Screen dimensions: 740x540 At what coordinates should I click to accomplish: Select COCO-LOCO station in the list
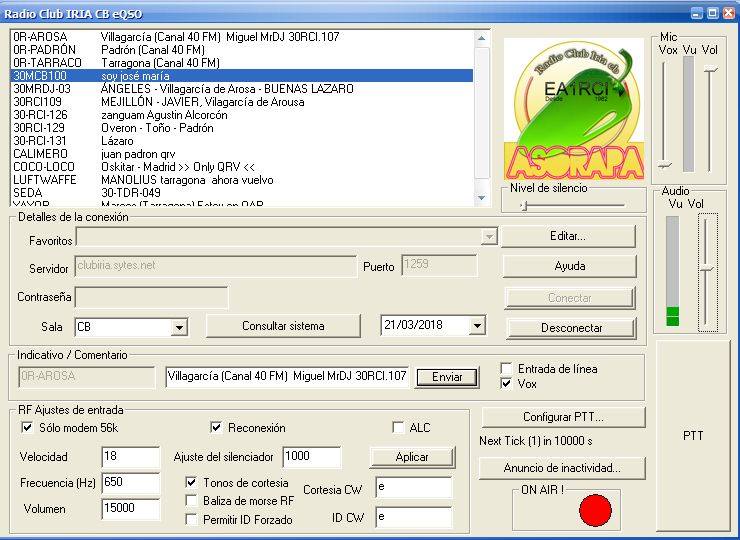click(43, 167)
